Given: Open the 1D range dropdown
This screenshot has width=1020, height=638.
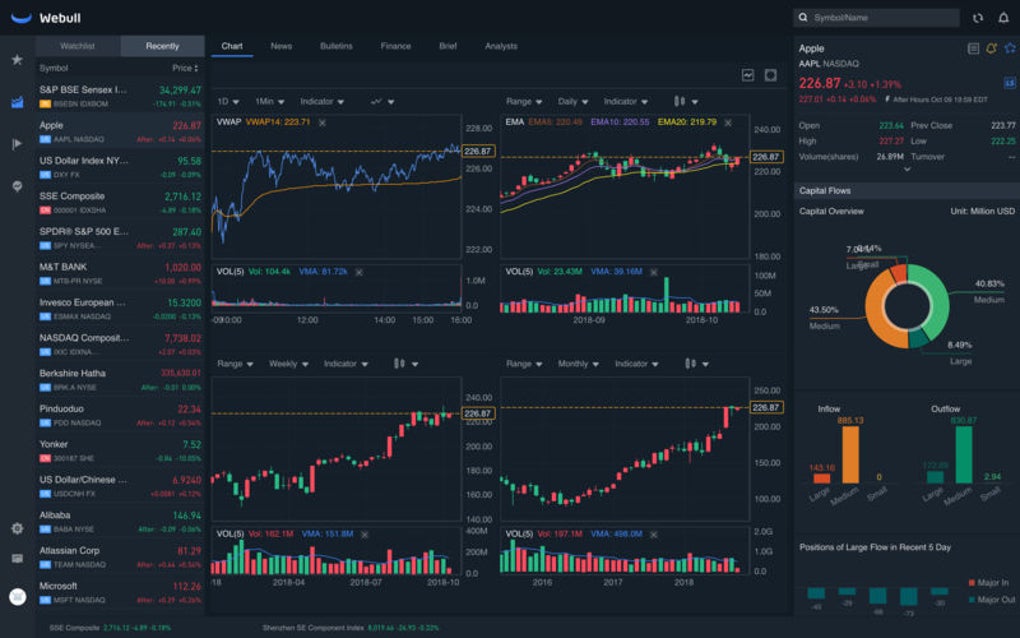Looking at the screenshot, I should point(228,101).
